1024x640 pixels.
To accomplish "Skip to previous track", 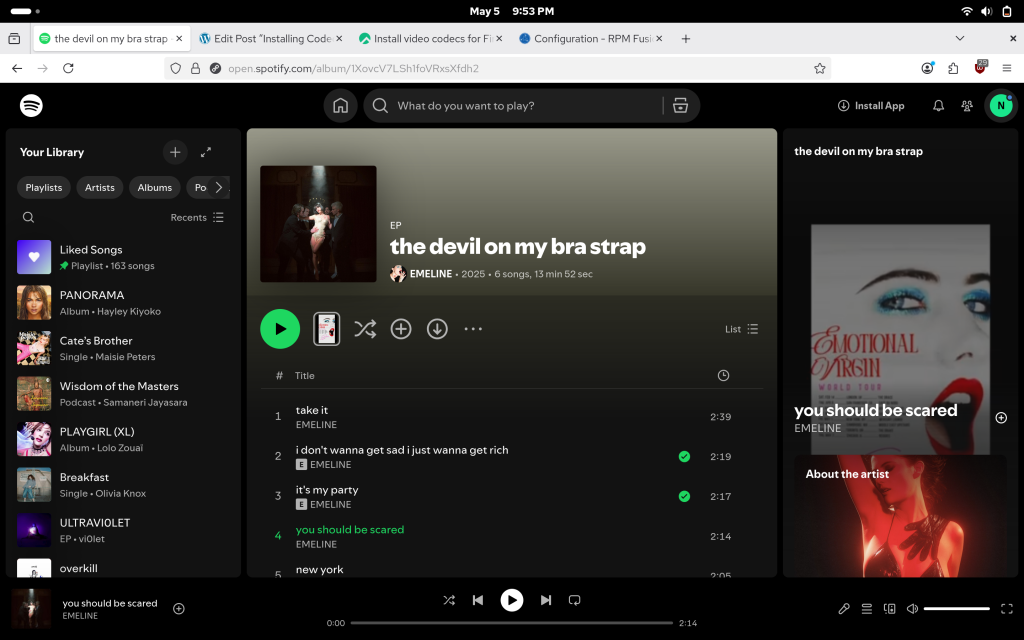I will point(478,600).
